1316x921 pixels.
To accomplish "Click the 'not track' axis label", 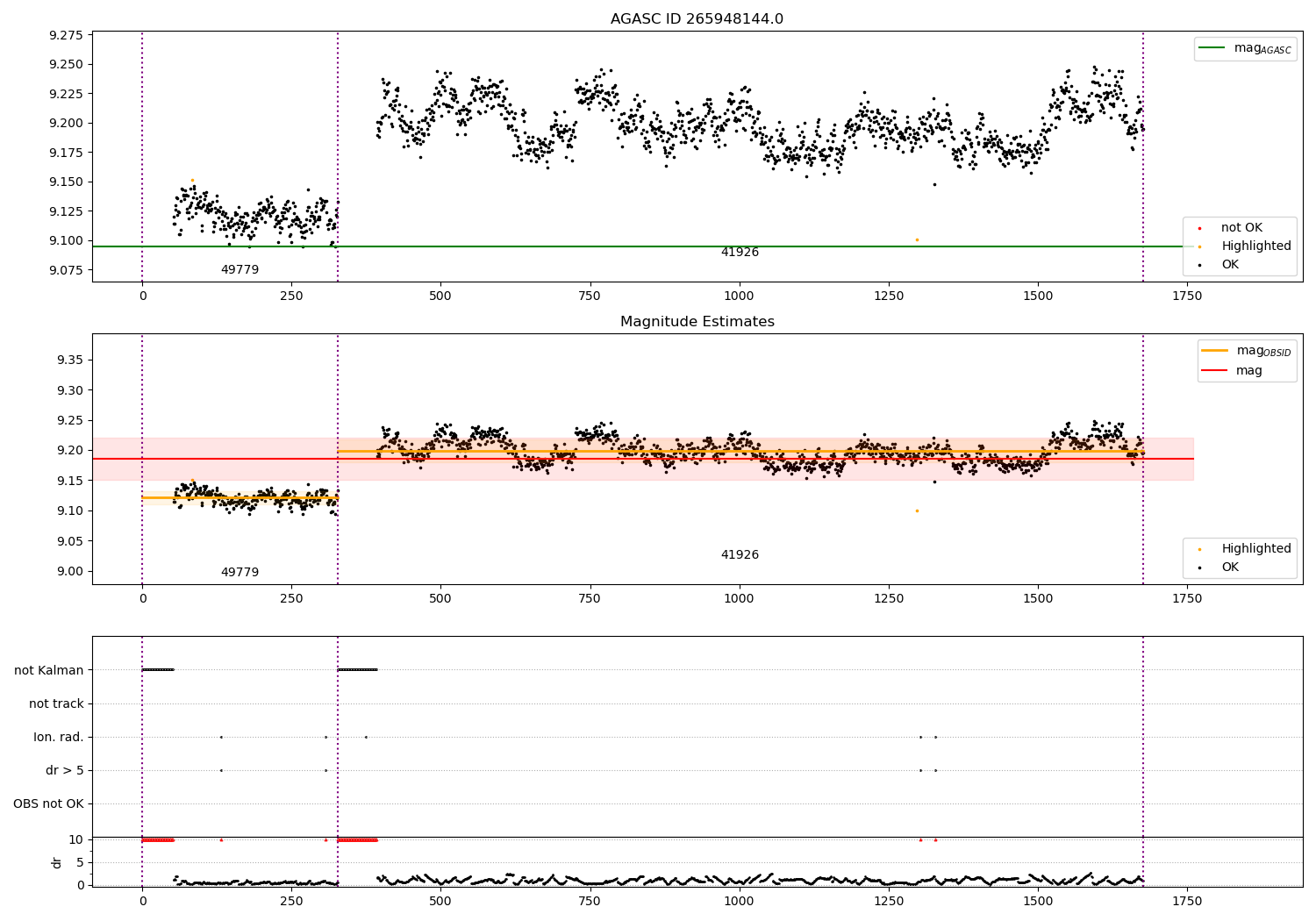I will click(56, 703).
